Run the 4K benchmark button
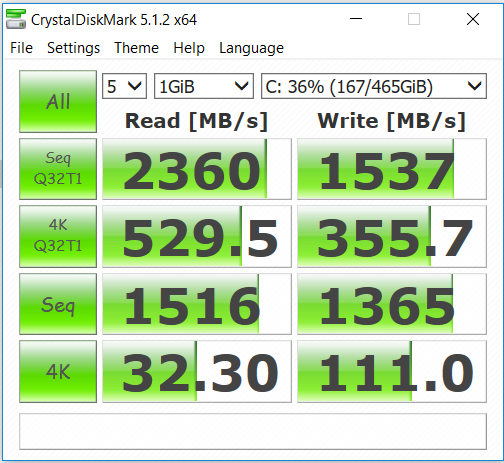 pyautogui.click(x=58, y=371)
